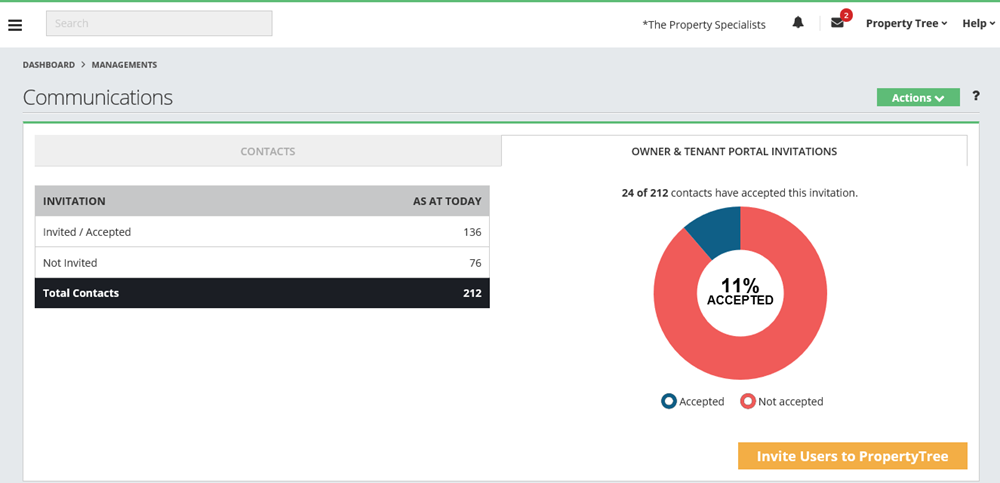
Task: Switch to the Contacts tab
Action: [268, 151]
